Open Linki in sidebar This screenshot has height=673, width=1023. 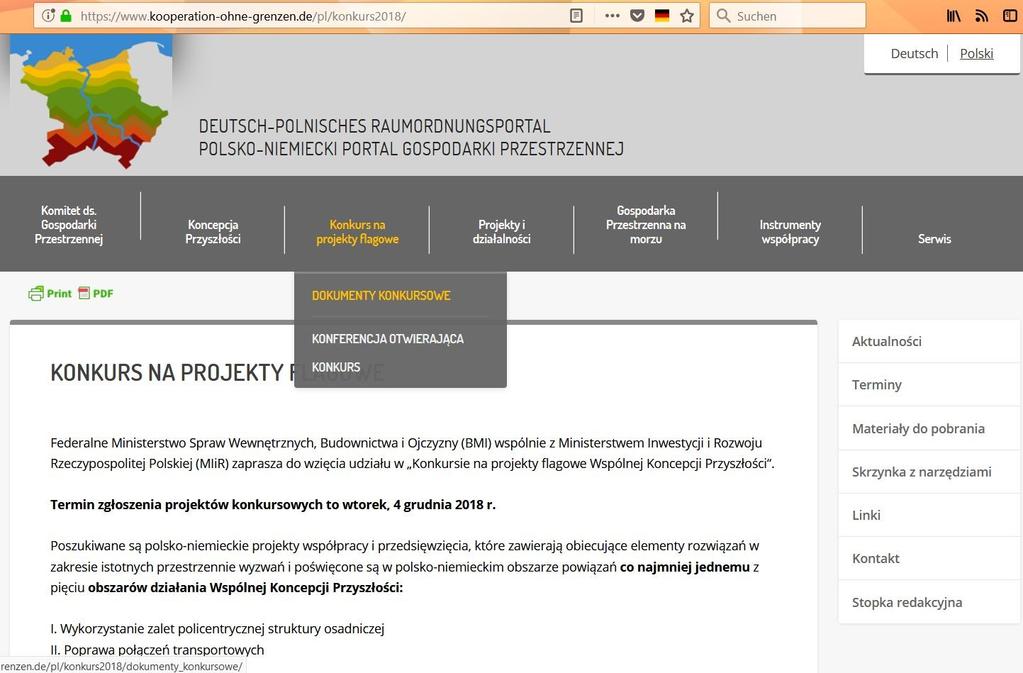click(x=929, y=515)
